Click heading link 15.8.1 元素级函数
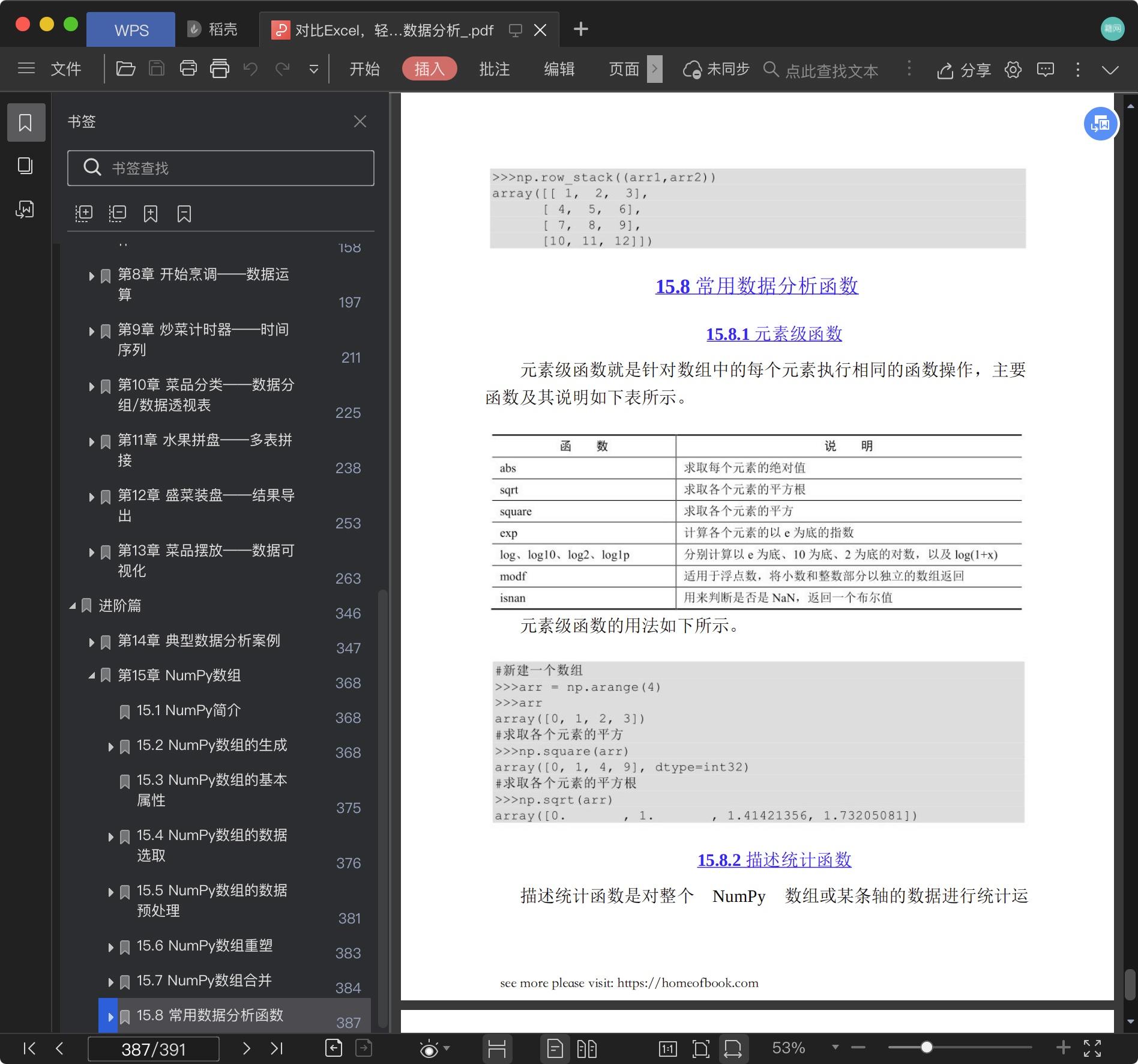 click(774, 334)
